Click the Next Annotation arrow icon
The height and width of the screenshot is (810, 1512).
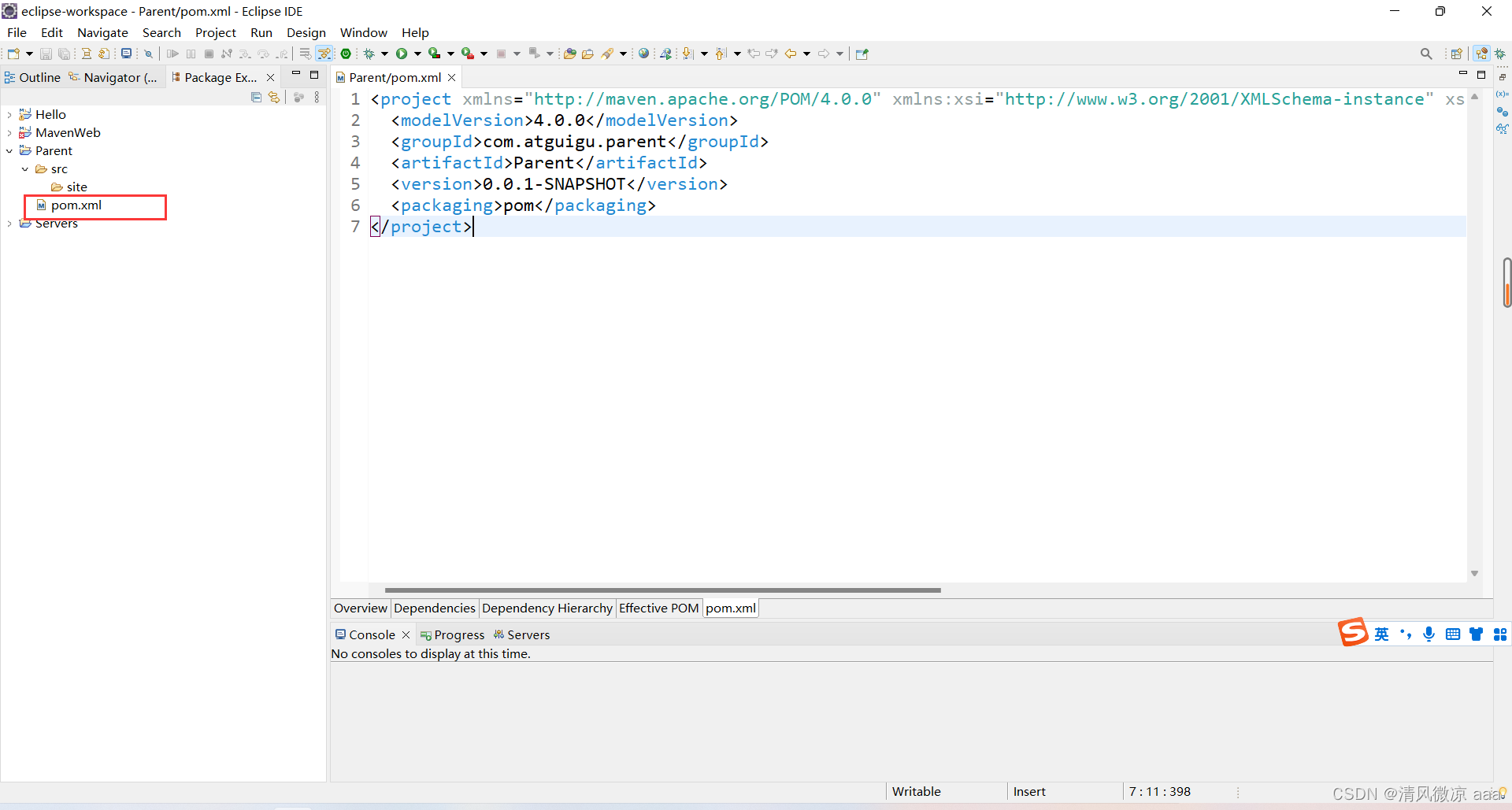tap(687, 54)
